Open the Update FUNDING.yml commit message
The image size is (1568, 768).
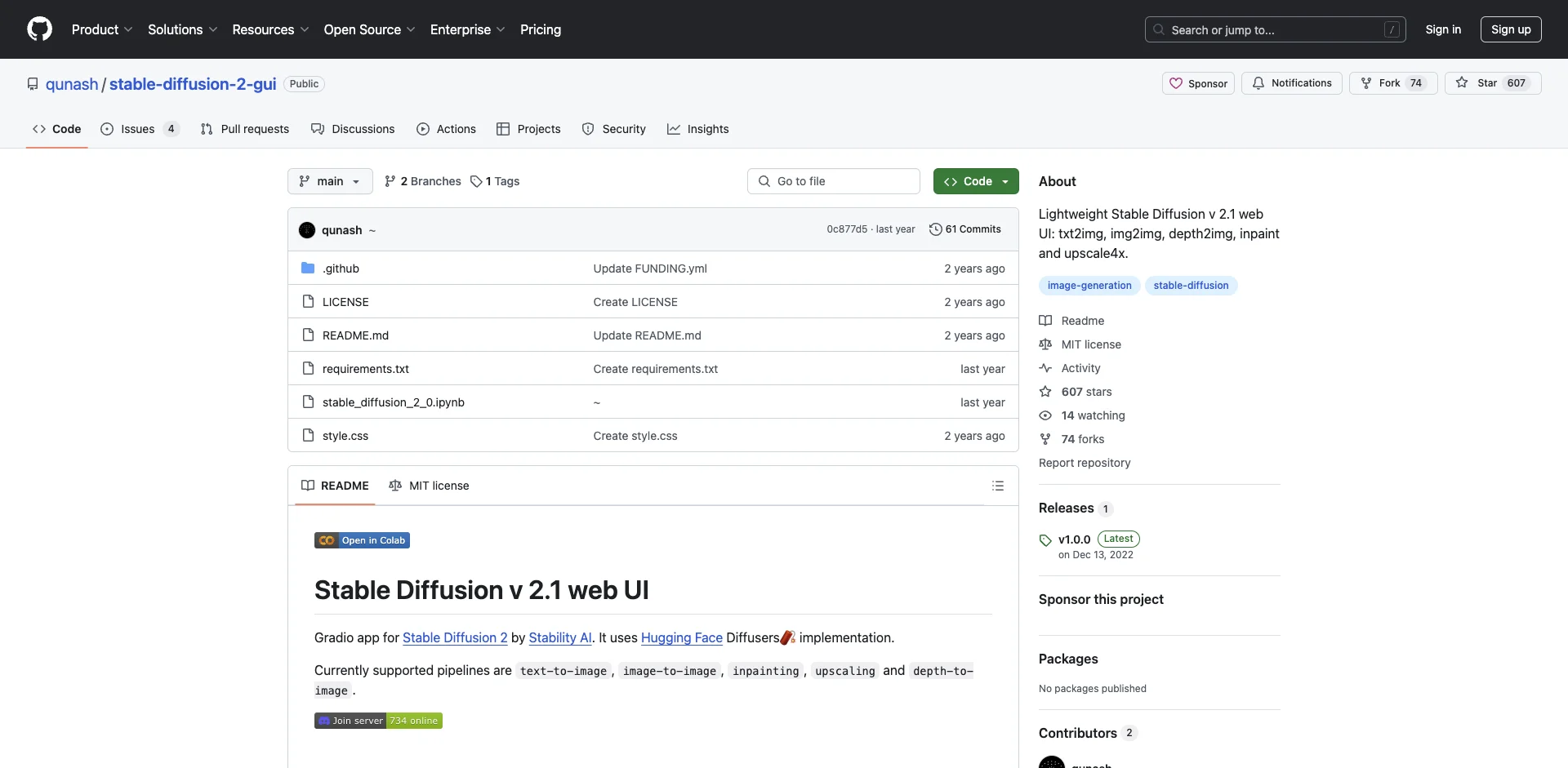pyautogui.click(x=650, y=269)
